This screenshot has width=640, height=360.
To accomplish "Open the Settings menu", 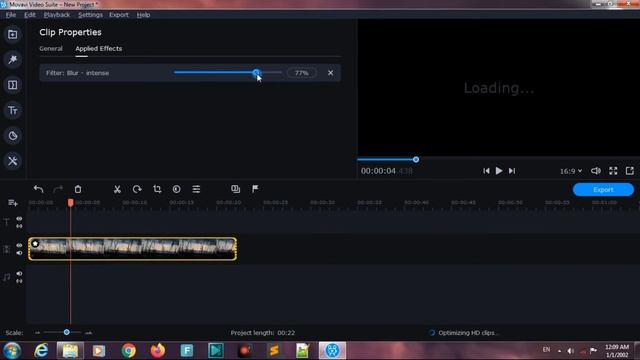I will coord(90,15).
